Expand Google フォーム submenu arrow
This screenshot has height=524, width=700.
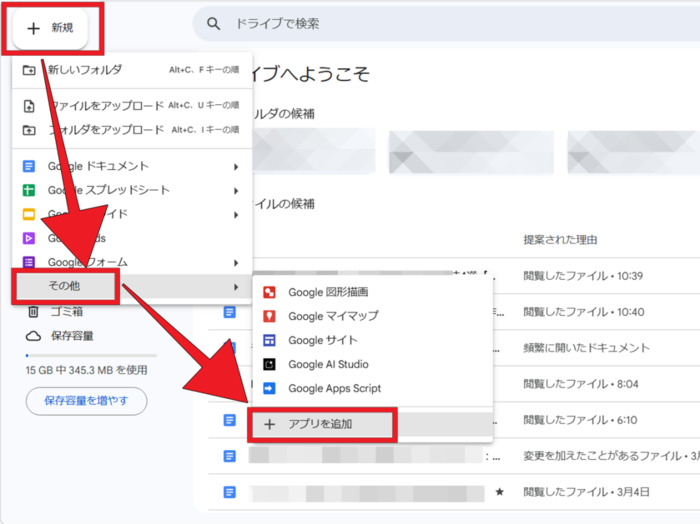tap(236, 263)
